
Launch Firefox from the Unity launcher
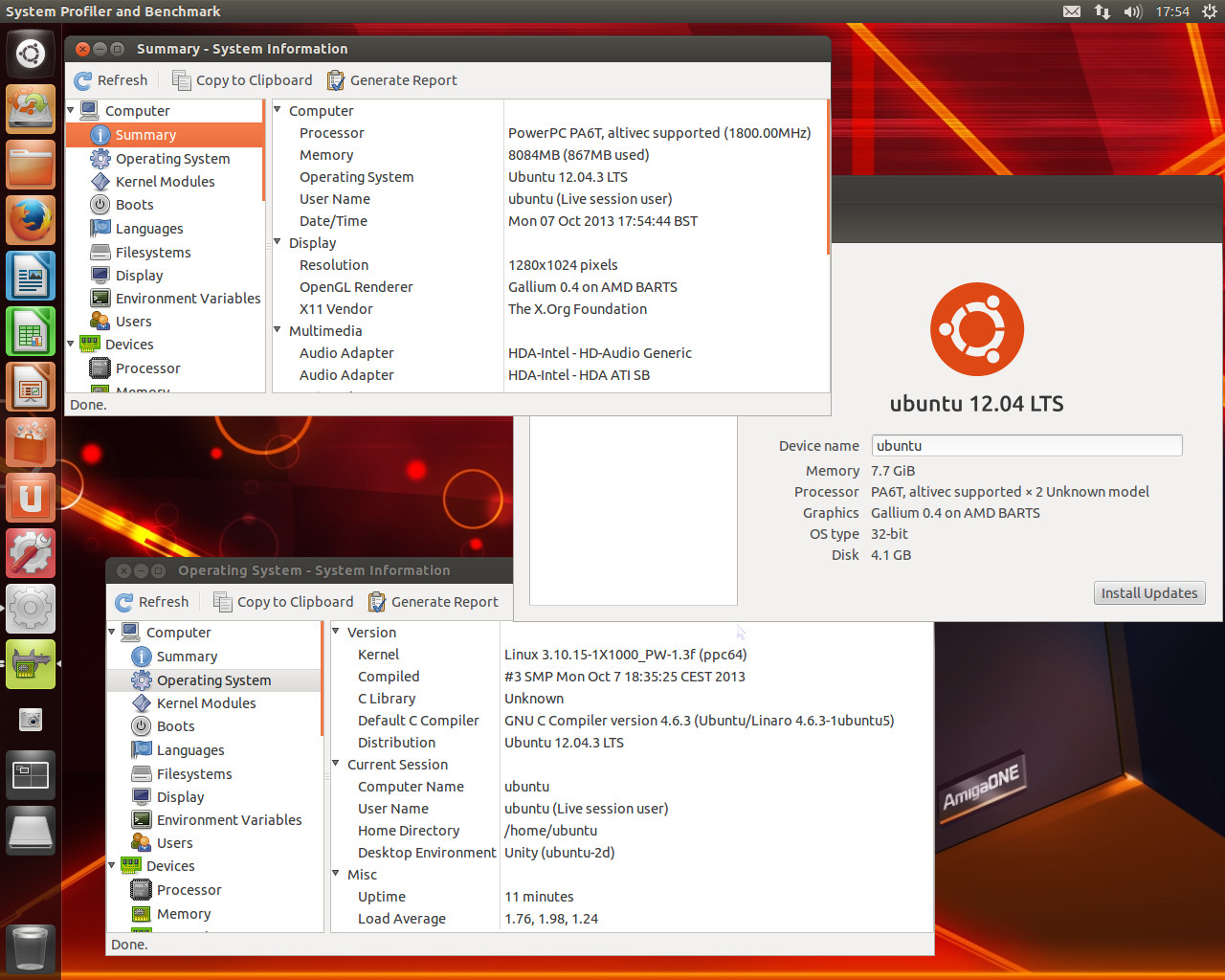point(31,220)
